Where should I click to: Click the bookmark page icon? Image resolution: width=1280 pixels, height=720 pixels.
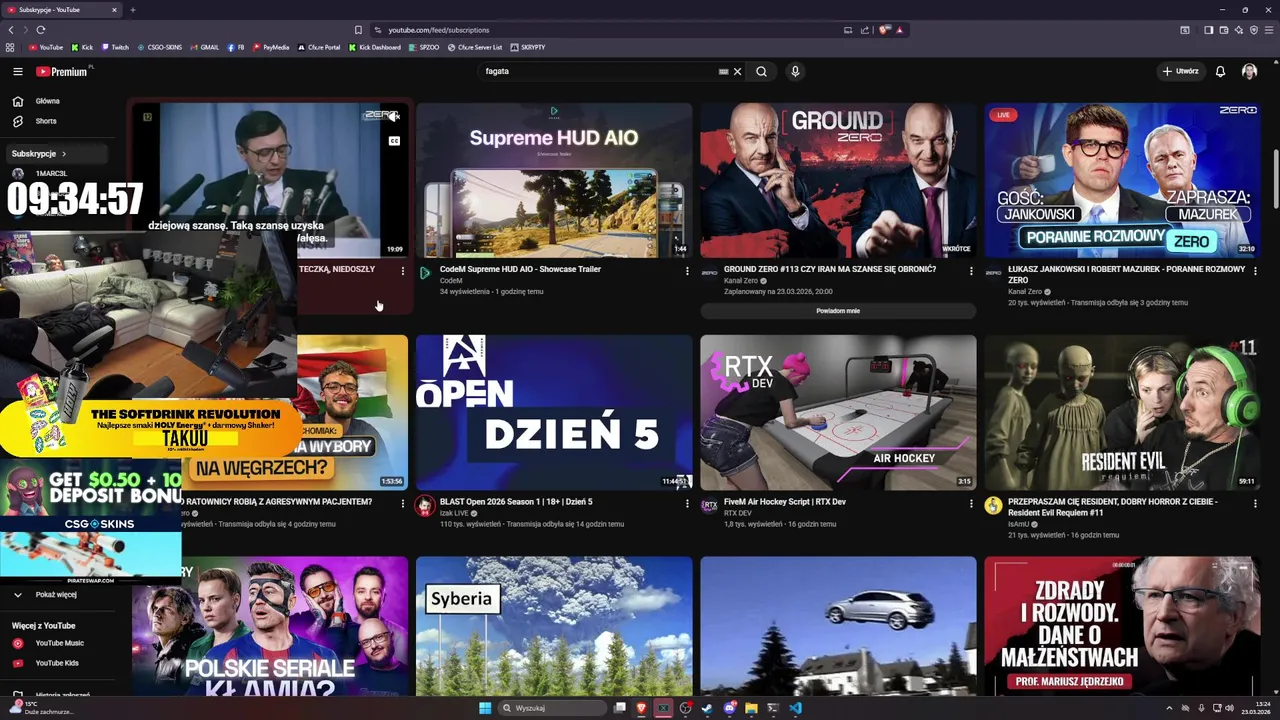(x=358, y=30)
